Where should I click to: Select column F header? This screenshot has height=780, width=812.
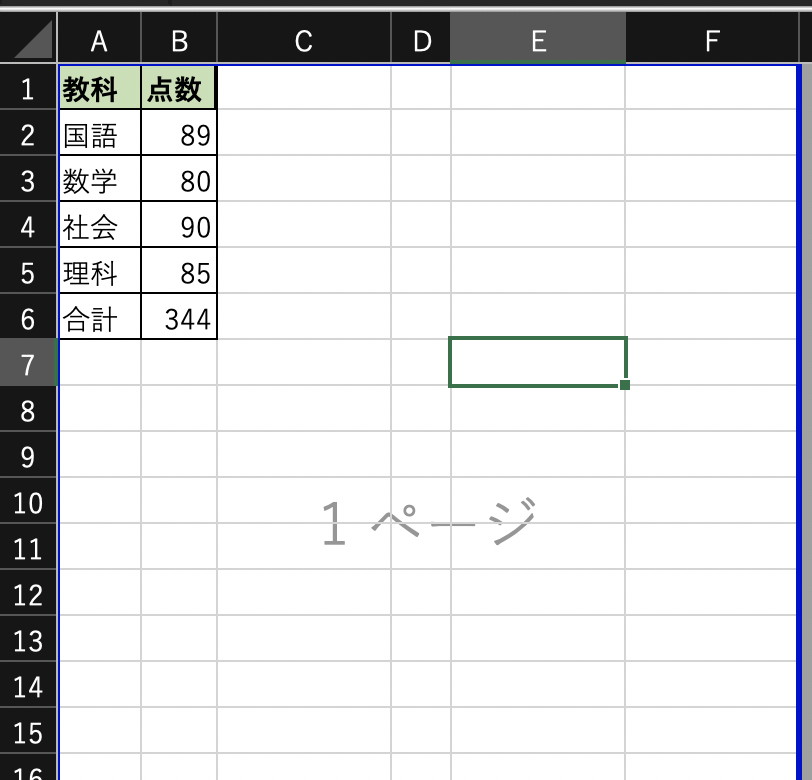[712, 38]
